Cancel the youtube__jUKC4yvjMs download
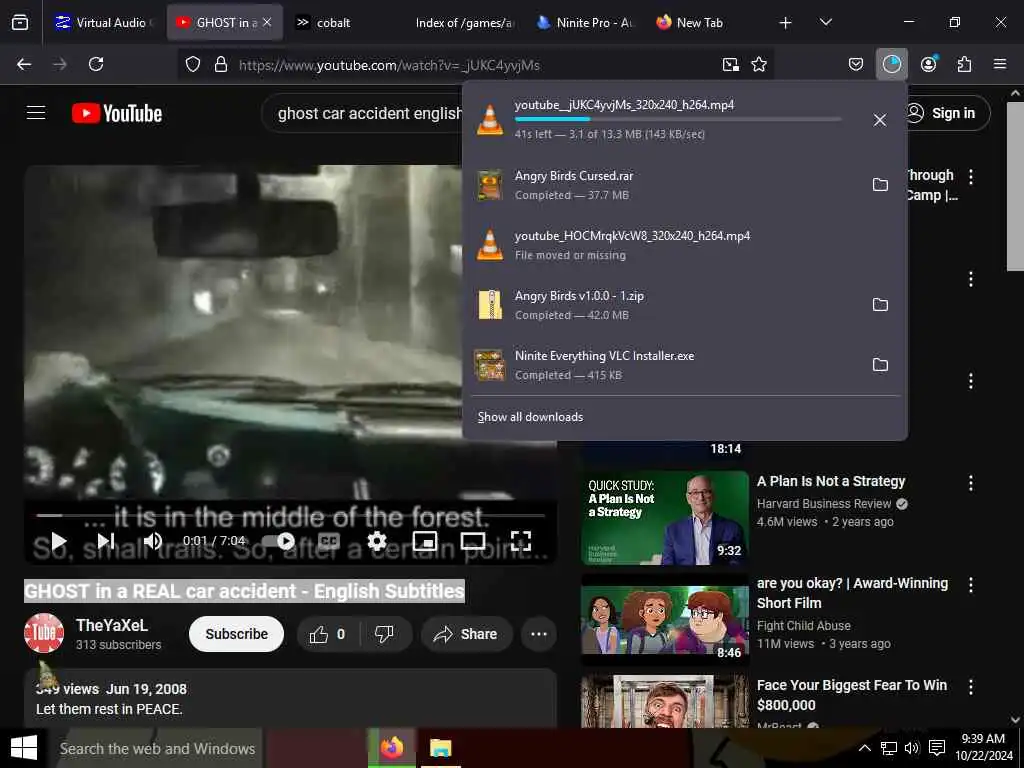1024x768 pixels. (x=880, y=120)
